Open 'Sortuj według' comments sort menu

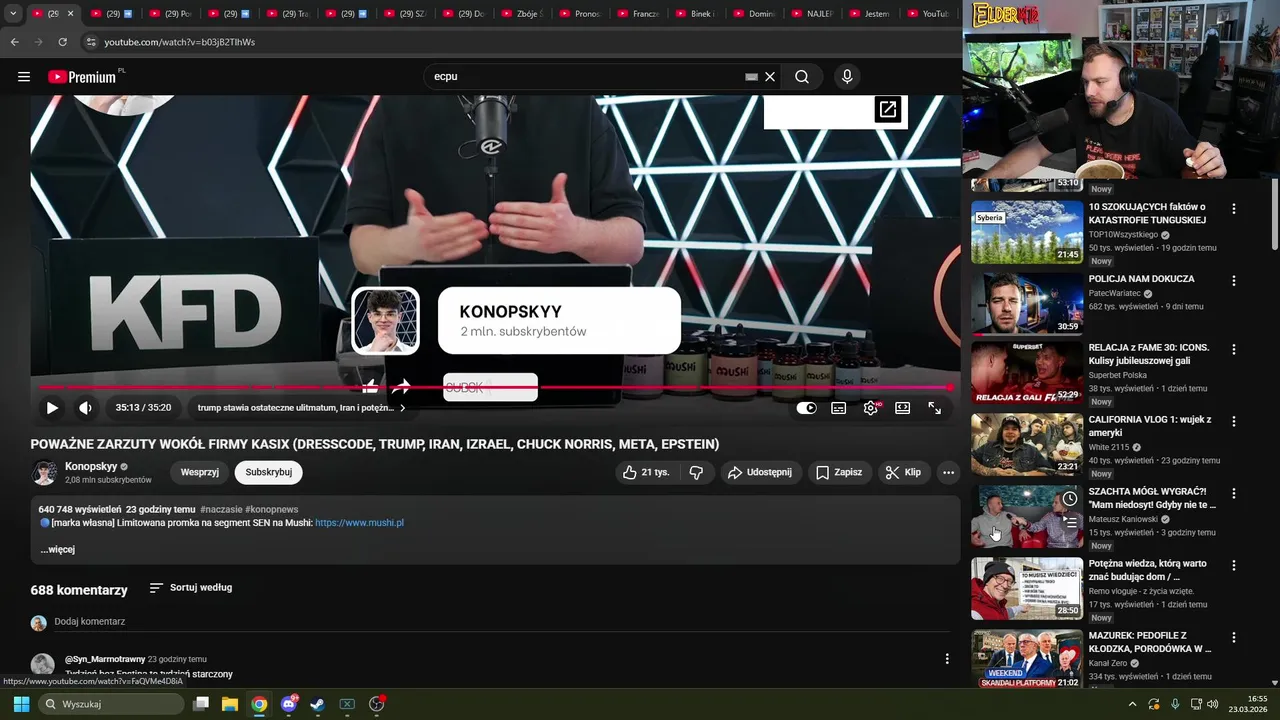click(x=191, y=588)
